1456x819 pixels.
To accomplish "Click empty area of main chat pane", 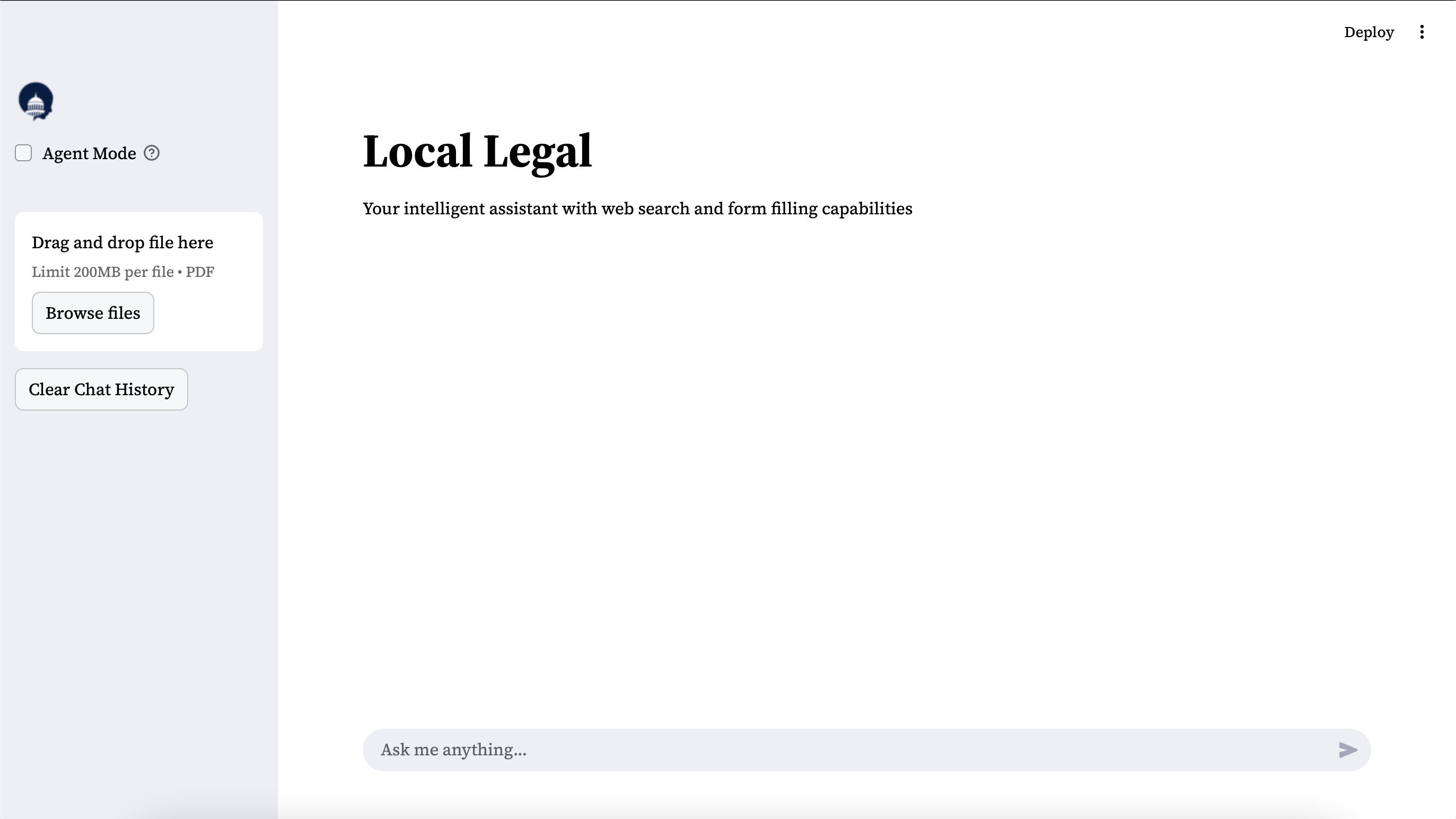I will [x=848, y=452].
